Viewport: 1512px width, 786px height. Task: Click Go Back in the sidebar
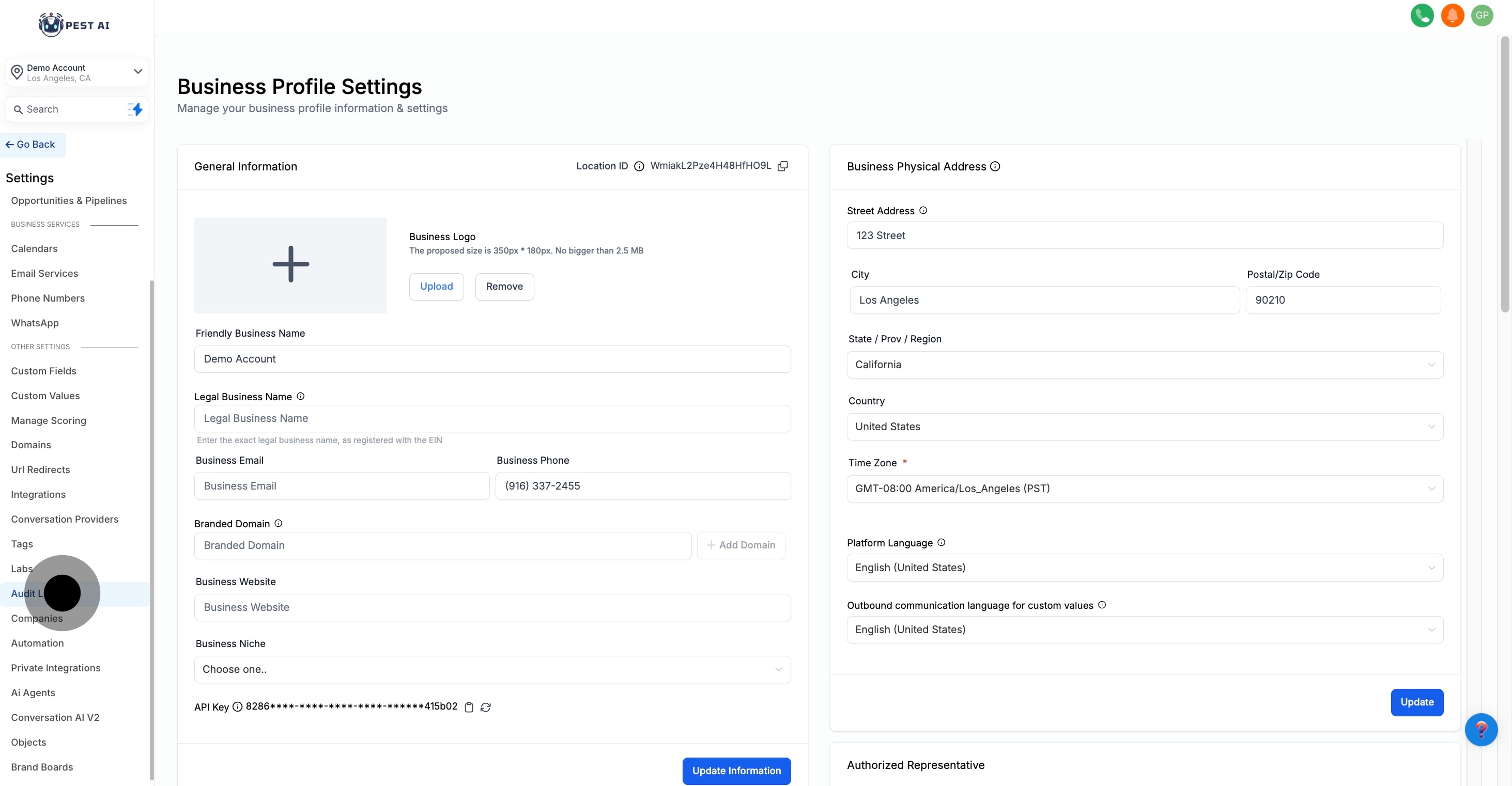click(x=30, y=144)
